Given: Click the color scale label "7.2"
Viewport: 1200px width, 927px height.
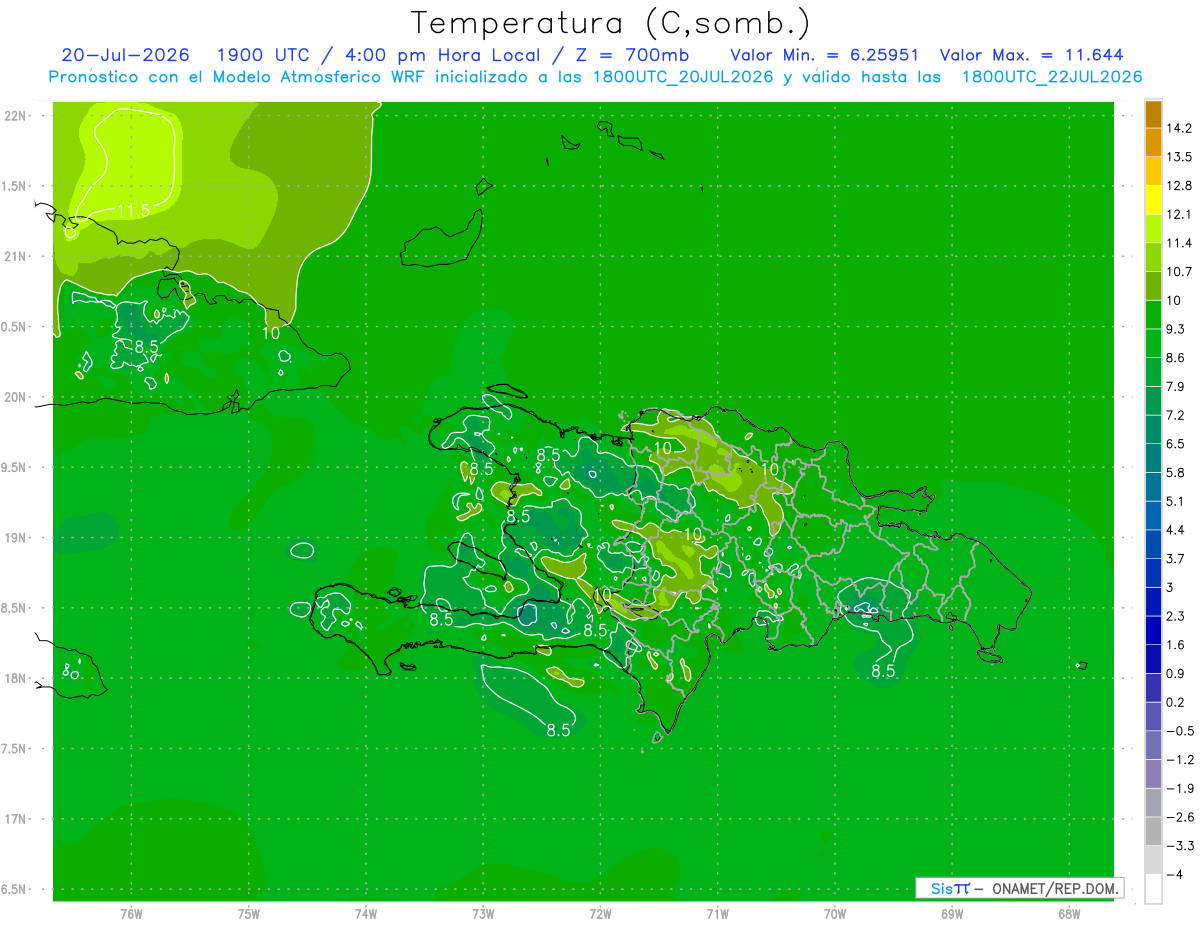Looking at the screenshot, I should (x=1176, y=415).
